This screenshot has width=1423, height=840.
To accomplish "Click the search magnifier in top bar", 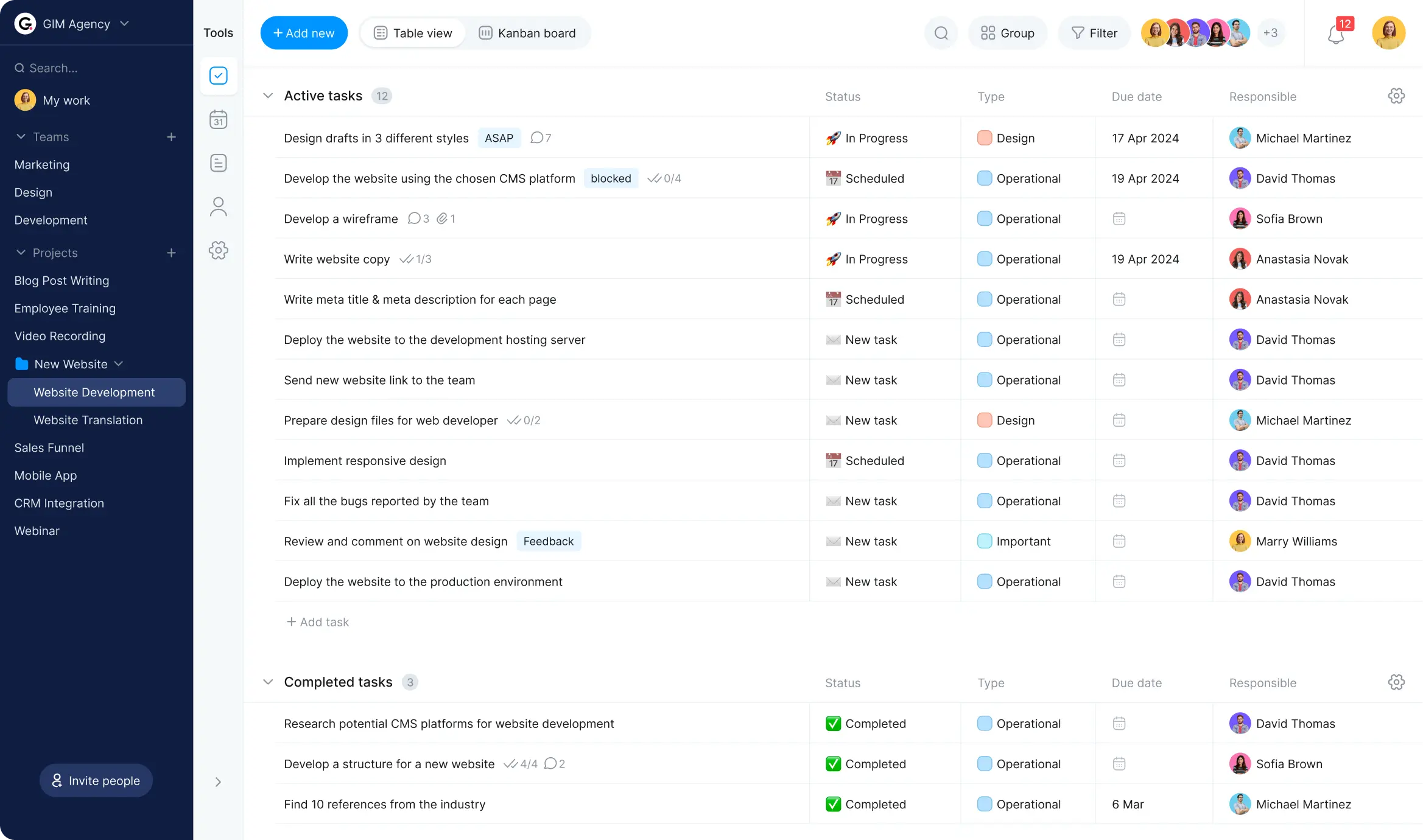I will 941,33.
